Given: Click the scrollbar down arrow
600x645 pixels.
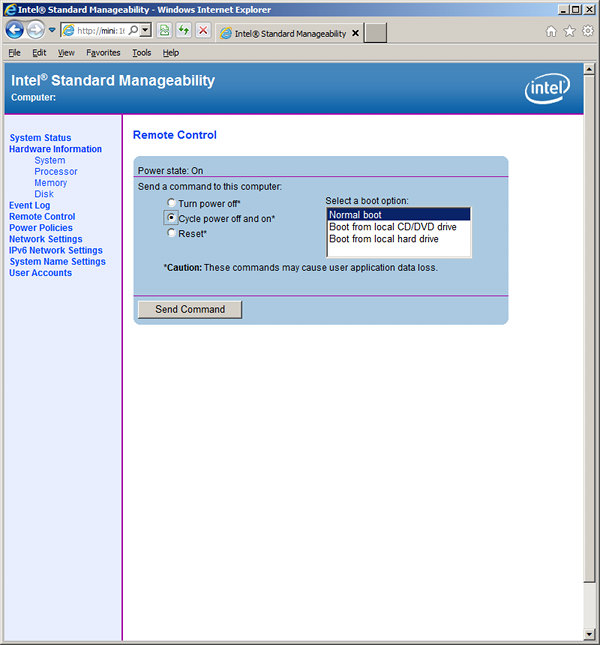Looking at the screenshot, I should (x=589, y=635).
